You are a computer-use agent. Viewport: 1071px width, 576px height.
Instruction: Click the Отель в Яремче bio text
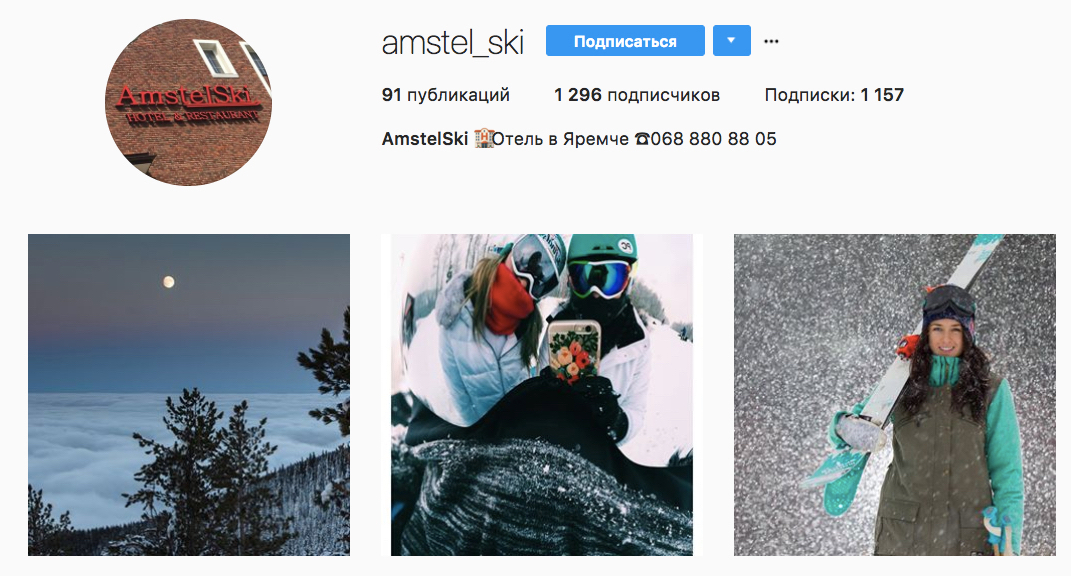coord(560,139)
